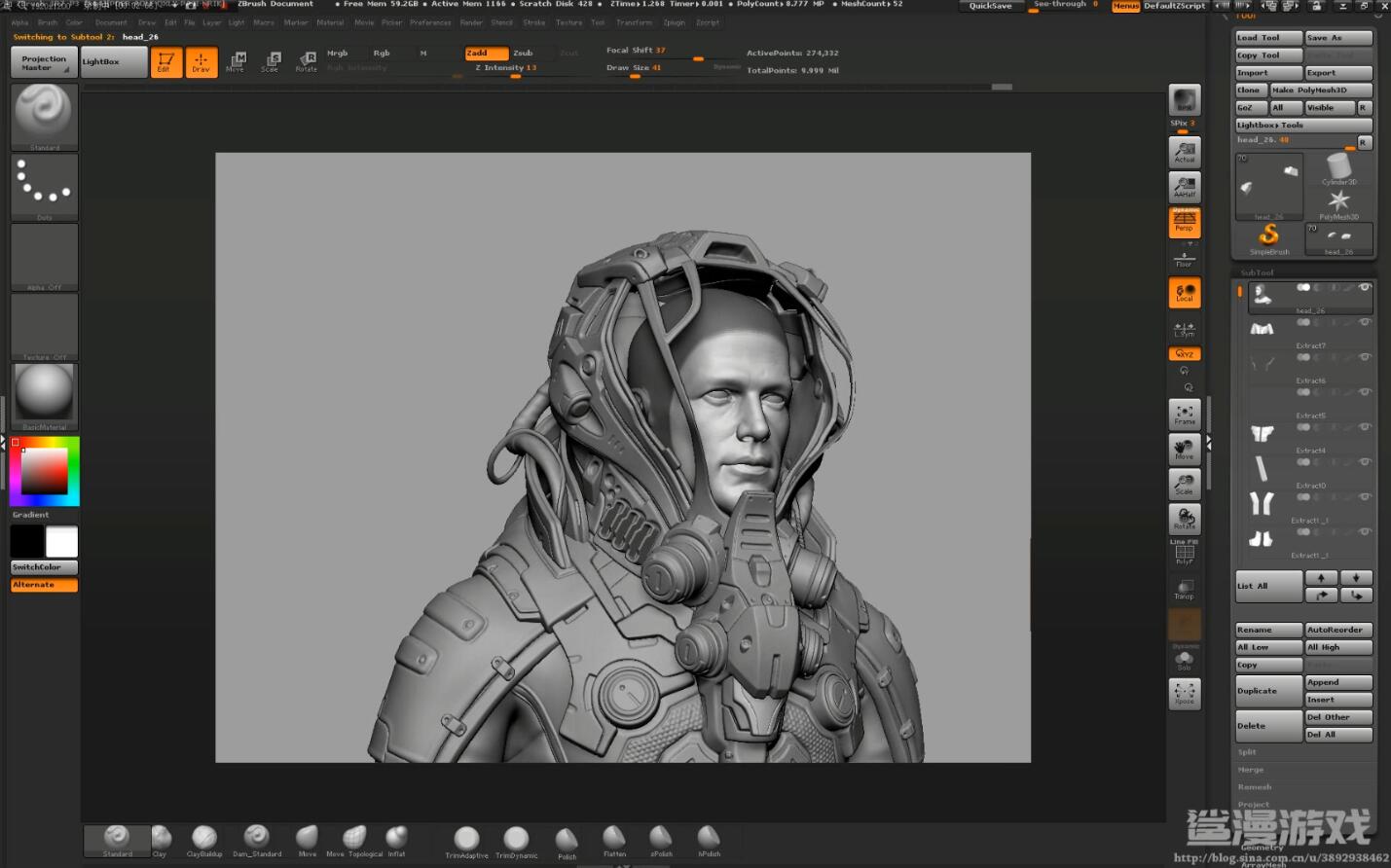
Task: Open the Zplugin menu
Action: 675,22
